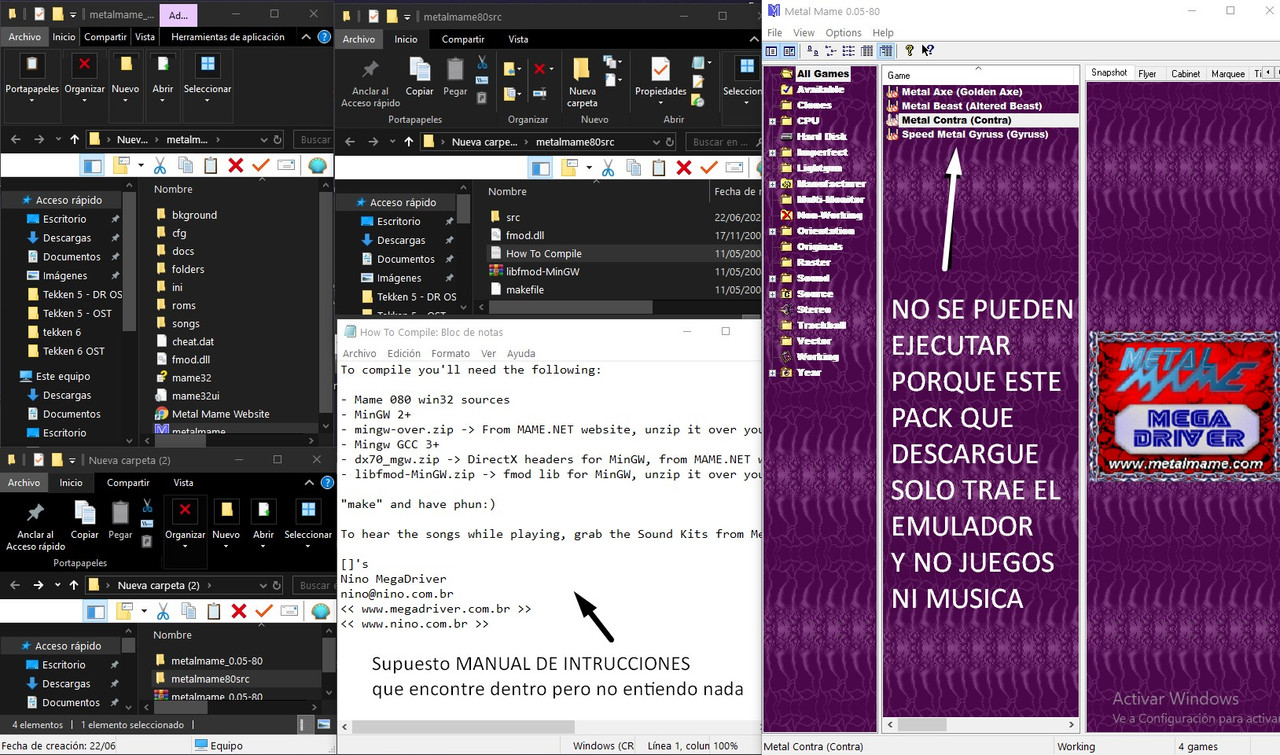The height and width of the screenshot is (755, 1280).
Task: Switch Metal Mame to grouped view
Action: tap(886, 51)
